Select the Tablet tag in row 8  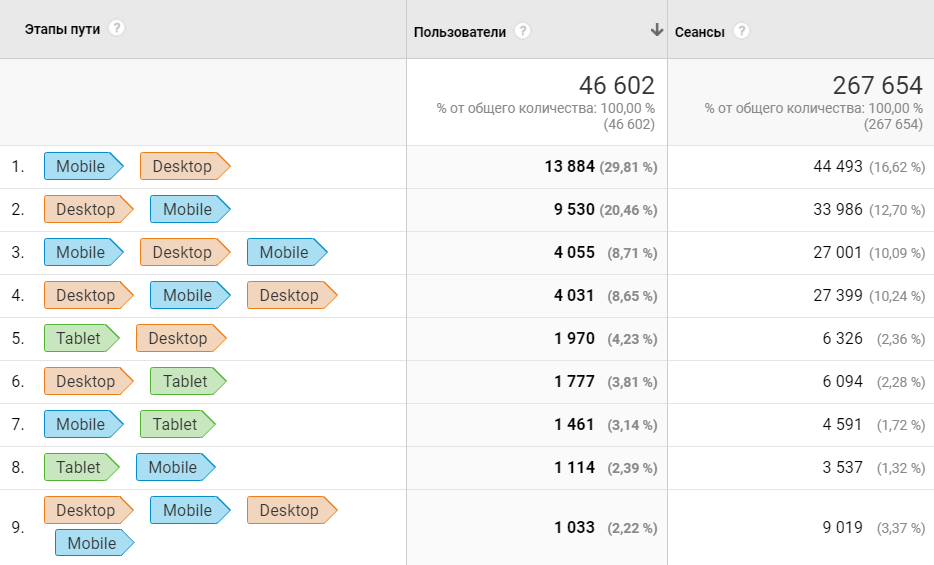pyautogui.click(x=80, y=467)
